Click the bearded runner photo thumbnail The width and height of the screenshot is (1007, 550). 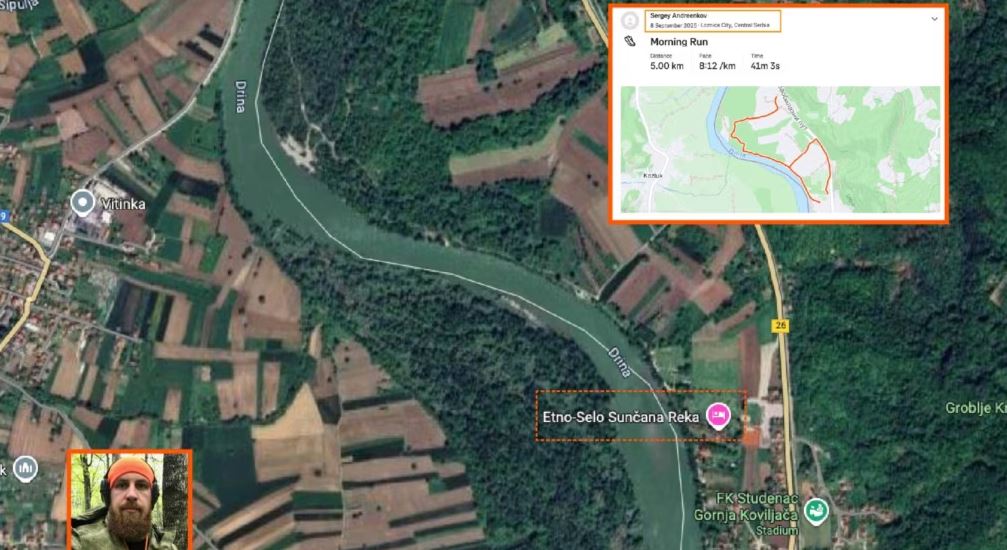click(x=128, y=500)
